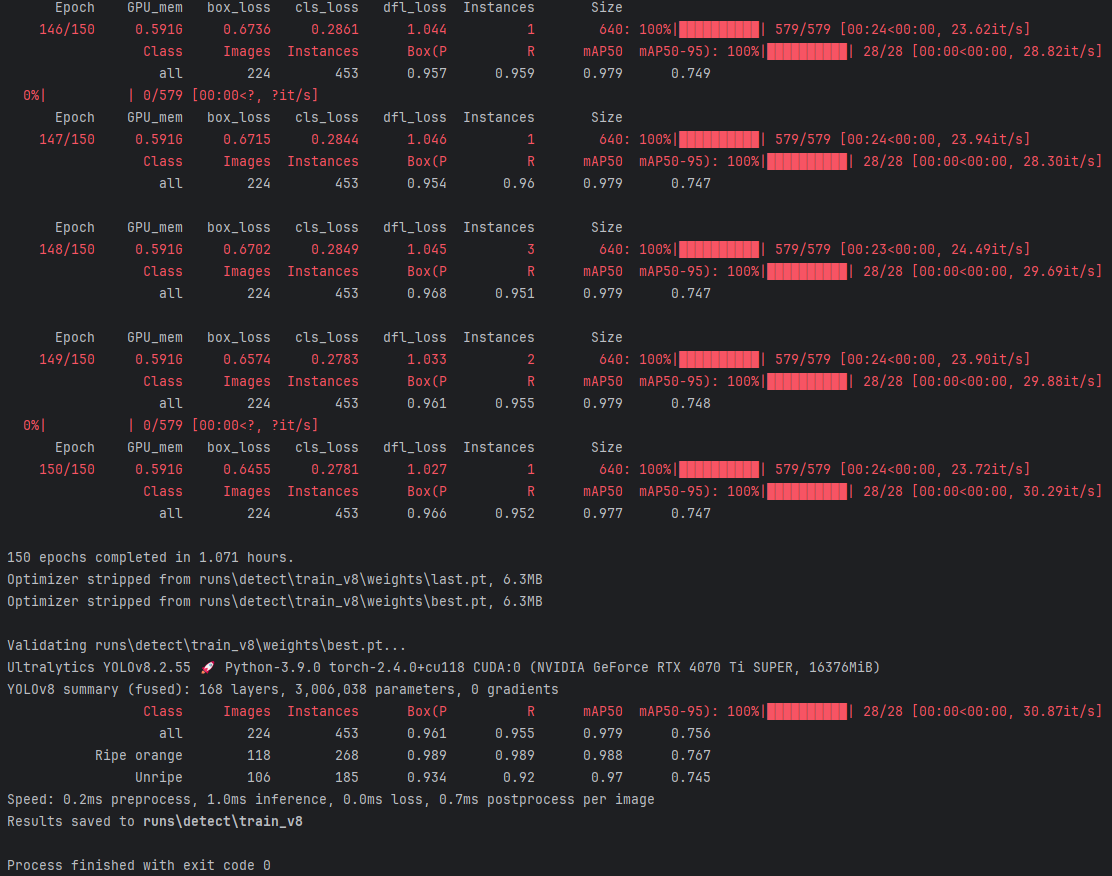Click mAP50-95 value 0.748
1112x876 pixels.
pyautogui.click(x=691, y=404)
